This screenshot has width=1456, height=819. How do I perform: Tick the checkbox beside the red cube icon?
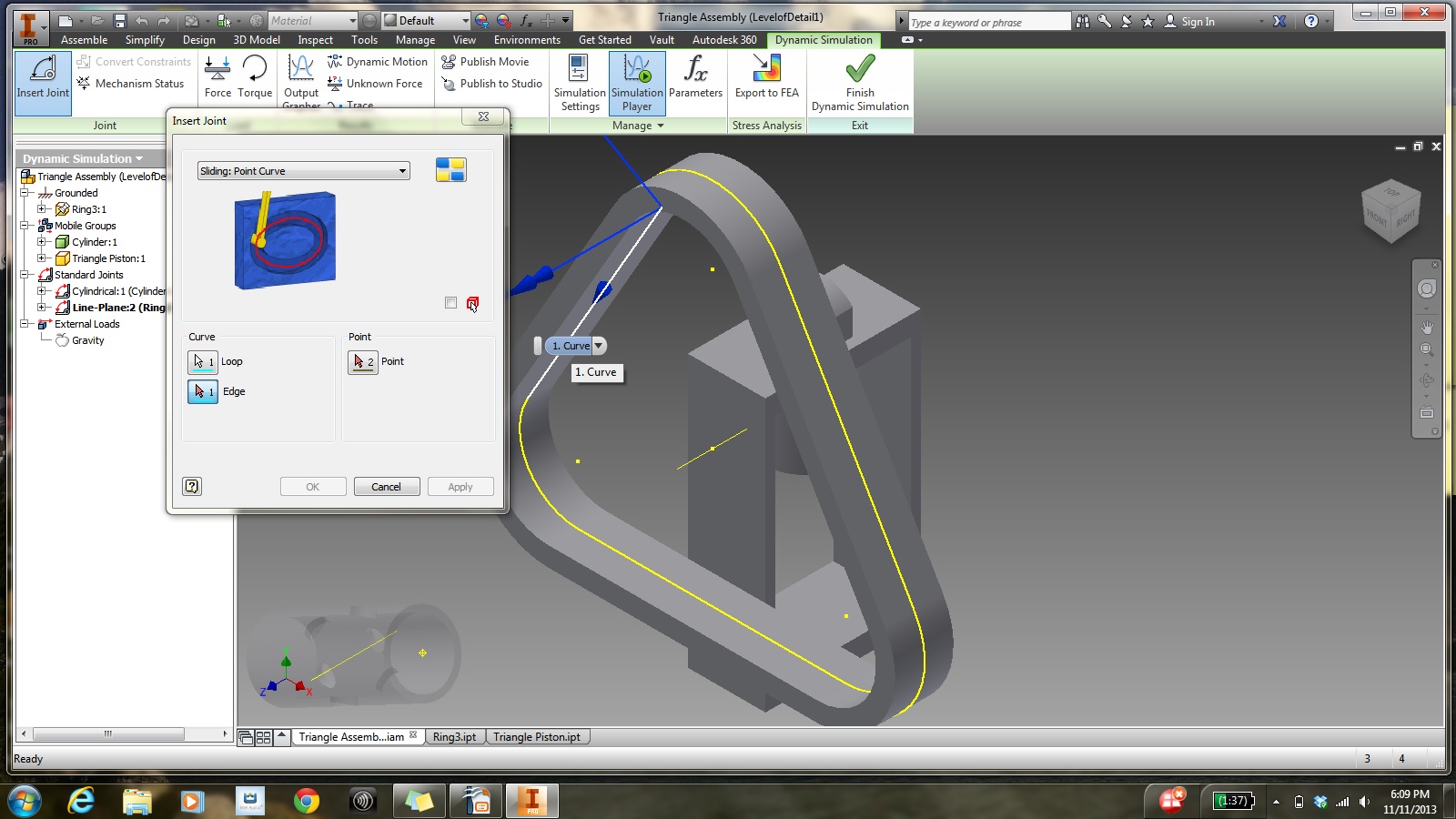point(450,303)
